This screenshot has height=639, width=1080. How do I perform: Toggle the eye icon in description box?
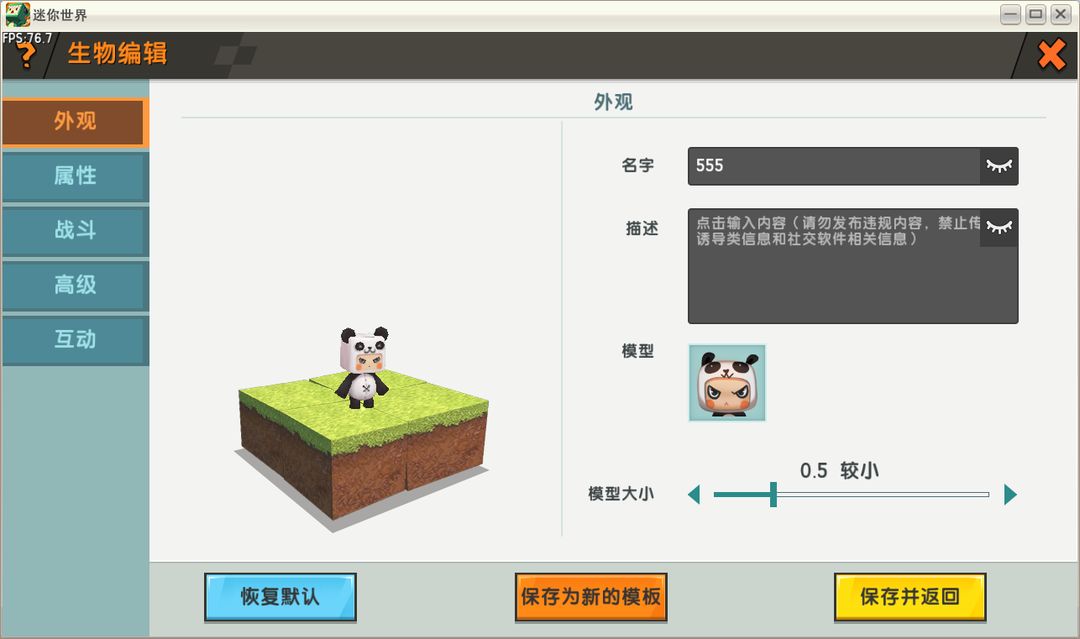pos(998,228)
